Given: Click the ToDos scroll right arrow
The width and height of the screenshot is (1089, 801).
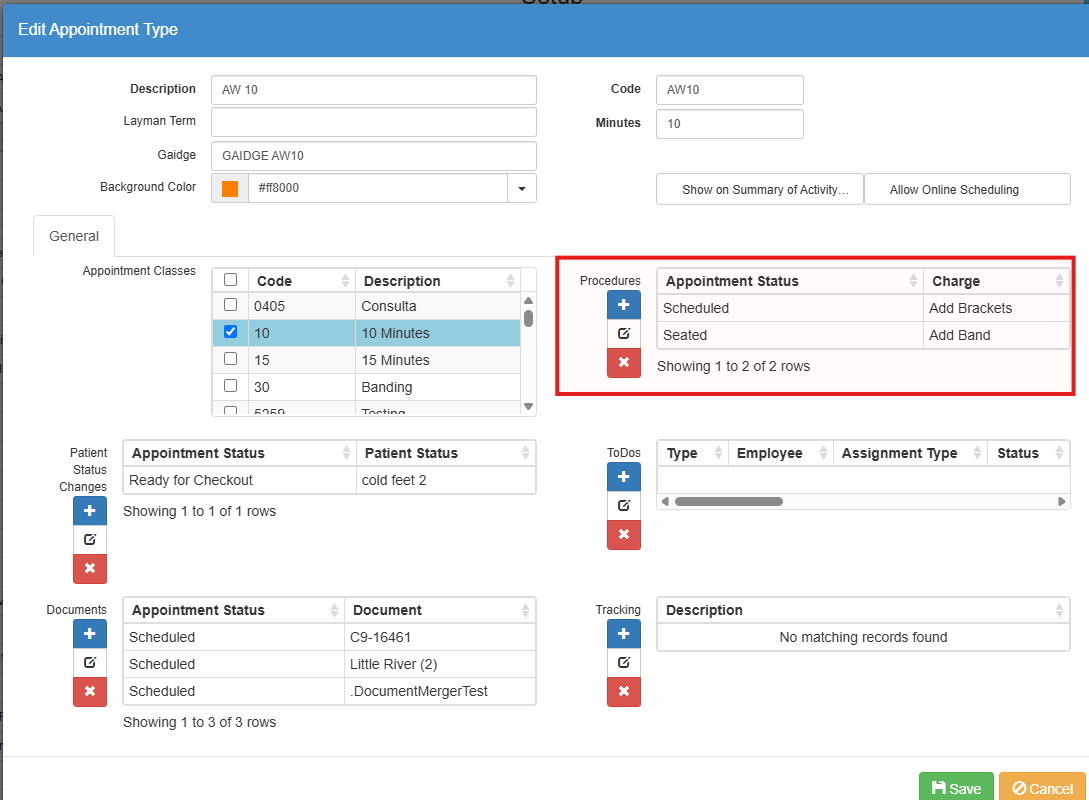Looking at the screenshot, I should click(1061, 502).
